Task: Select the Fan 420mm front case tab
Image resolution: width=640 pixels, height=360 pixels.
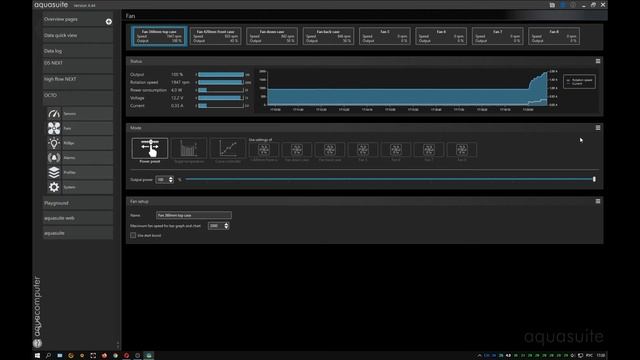Action: (216, 36)
